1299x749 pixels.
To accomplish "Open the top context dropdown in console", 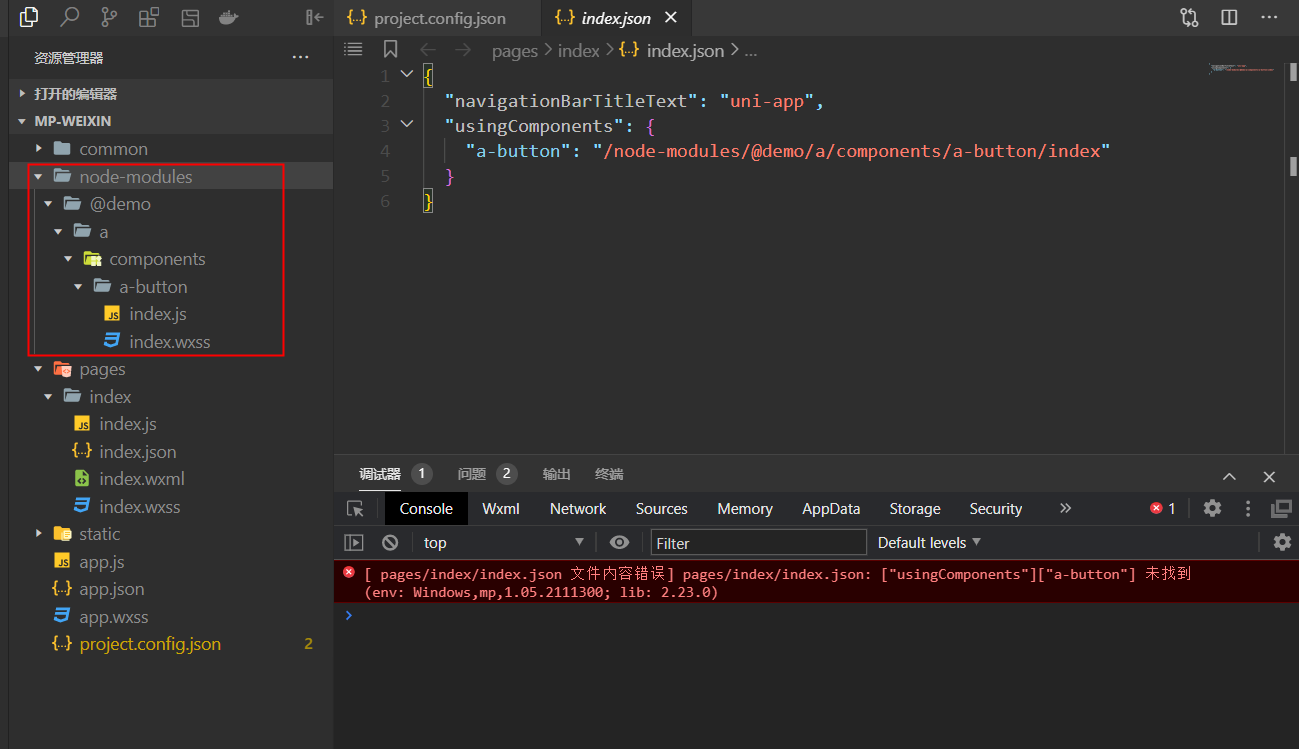I will tap(503, 542).
